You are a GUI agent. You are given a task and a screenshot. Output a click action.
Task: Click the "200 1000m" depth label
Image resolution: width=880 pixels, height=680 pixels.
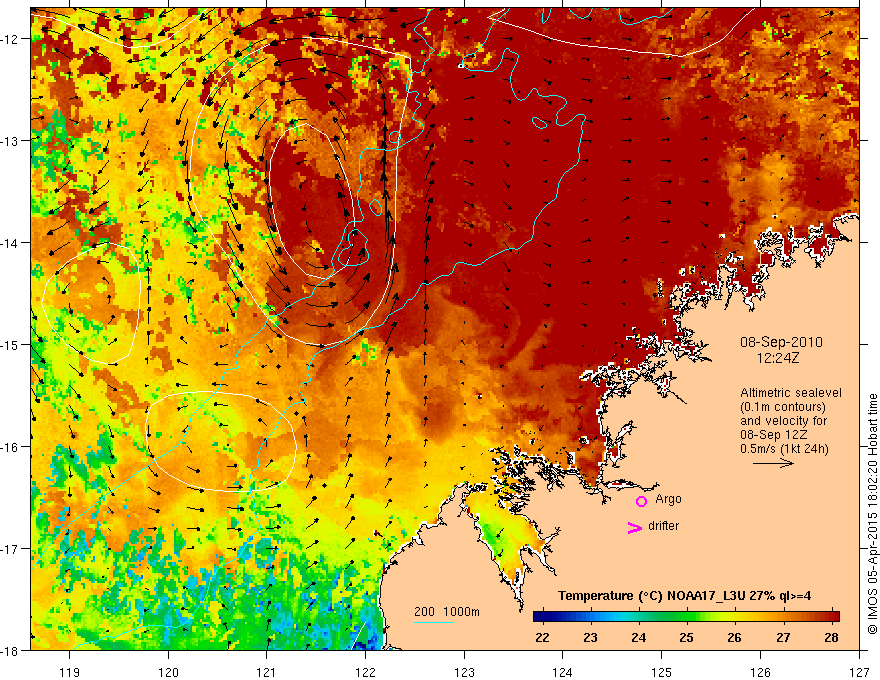[447, 612]
